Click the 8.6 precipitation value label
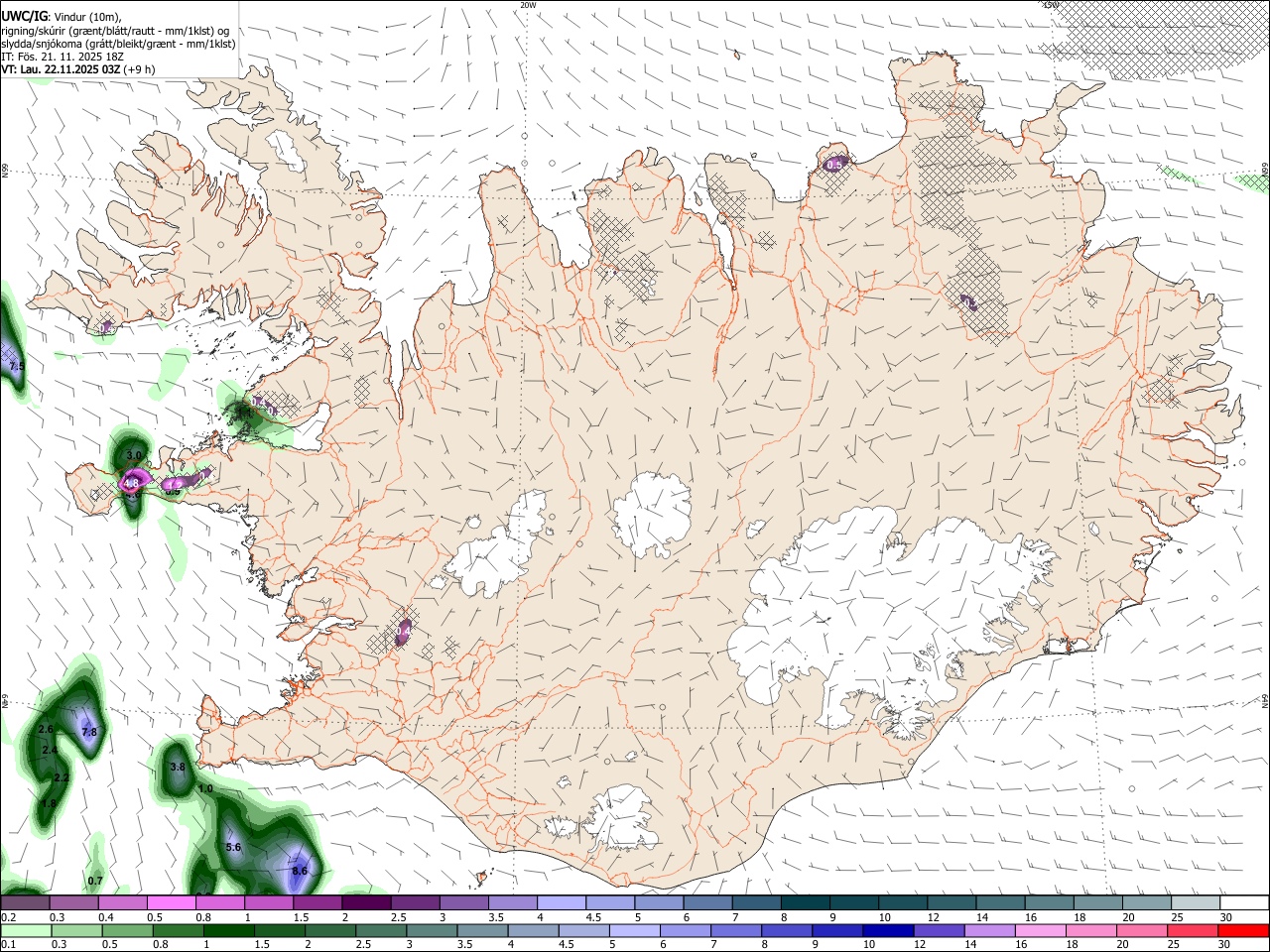Image resolution: width=1270 pixels, height=952 pixels. (x=300, y=871)
